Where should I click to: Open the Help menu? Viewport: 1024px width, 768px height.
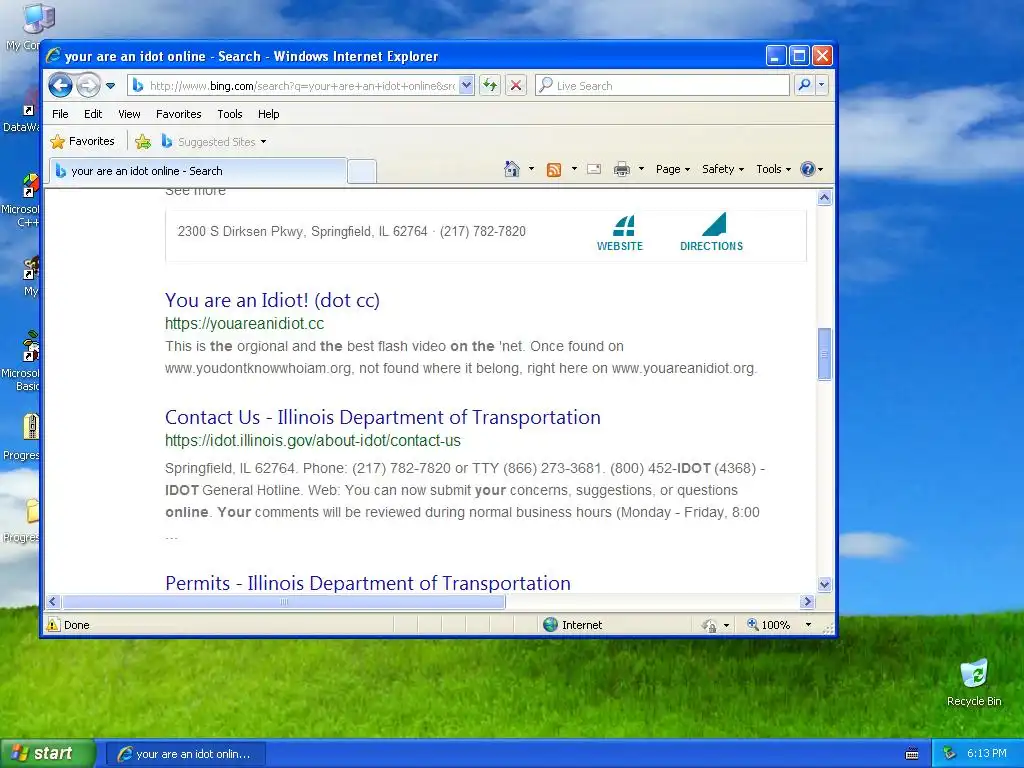click(268, 114)
